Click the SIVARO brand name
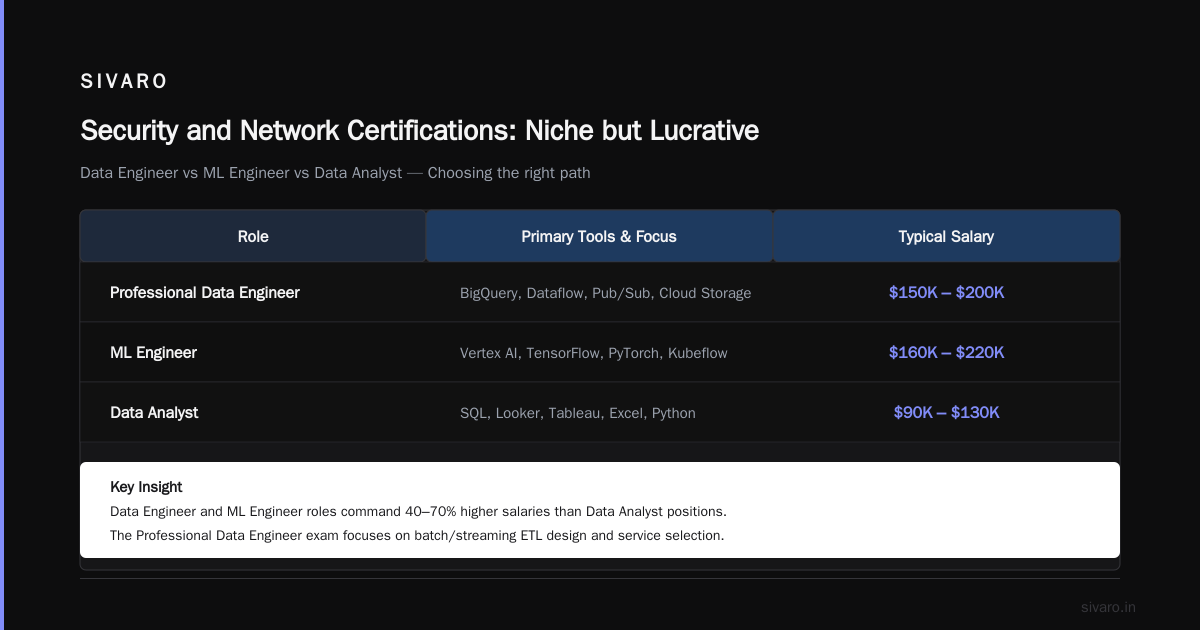 tap(124, 81)
